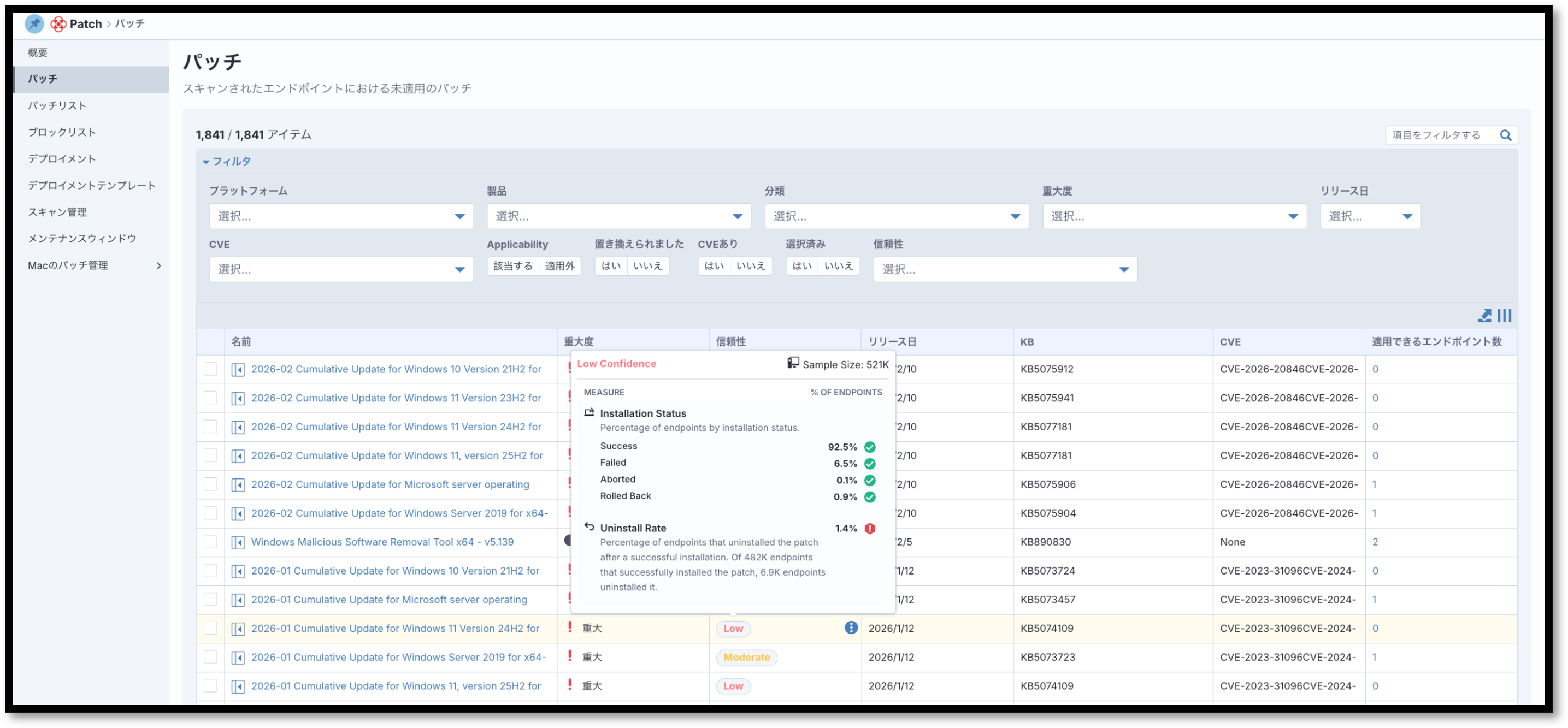Click the Moderate confidence badge
This screenshot has width=1568, height=728.
tap(746, 658)
